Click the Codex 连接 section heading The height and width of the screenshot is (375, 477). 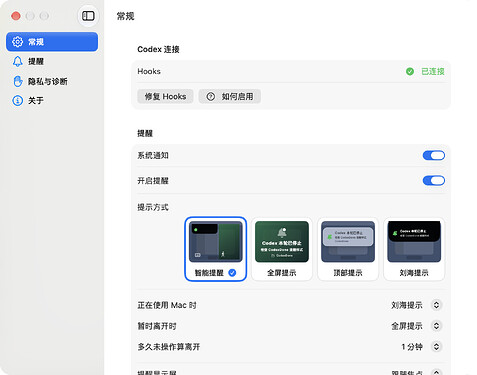[158, 49]
